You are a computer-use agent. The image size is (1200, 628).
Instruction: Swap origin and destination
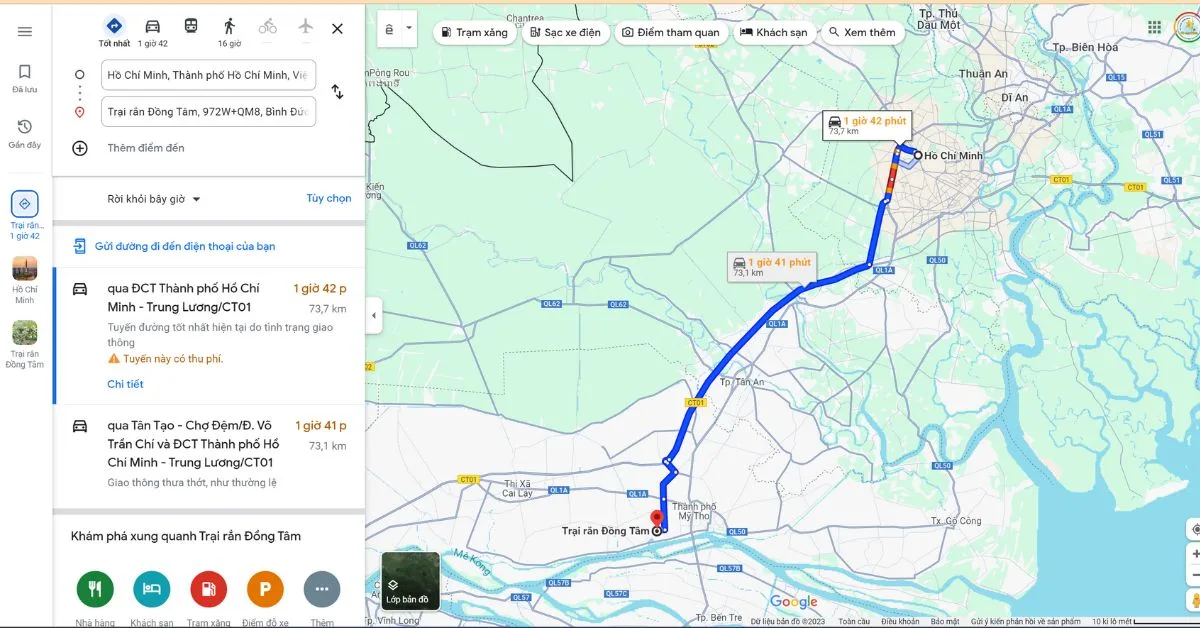click(337, 92)
